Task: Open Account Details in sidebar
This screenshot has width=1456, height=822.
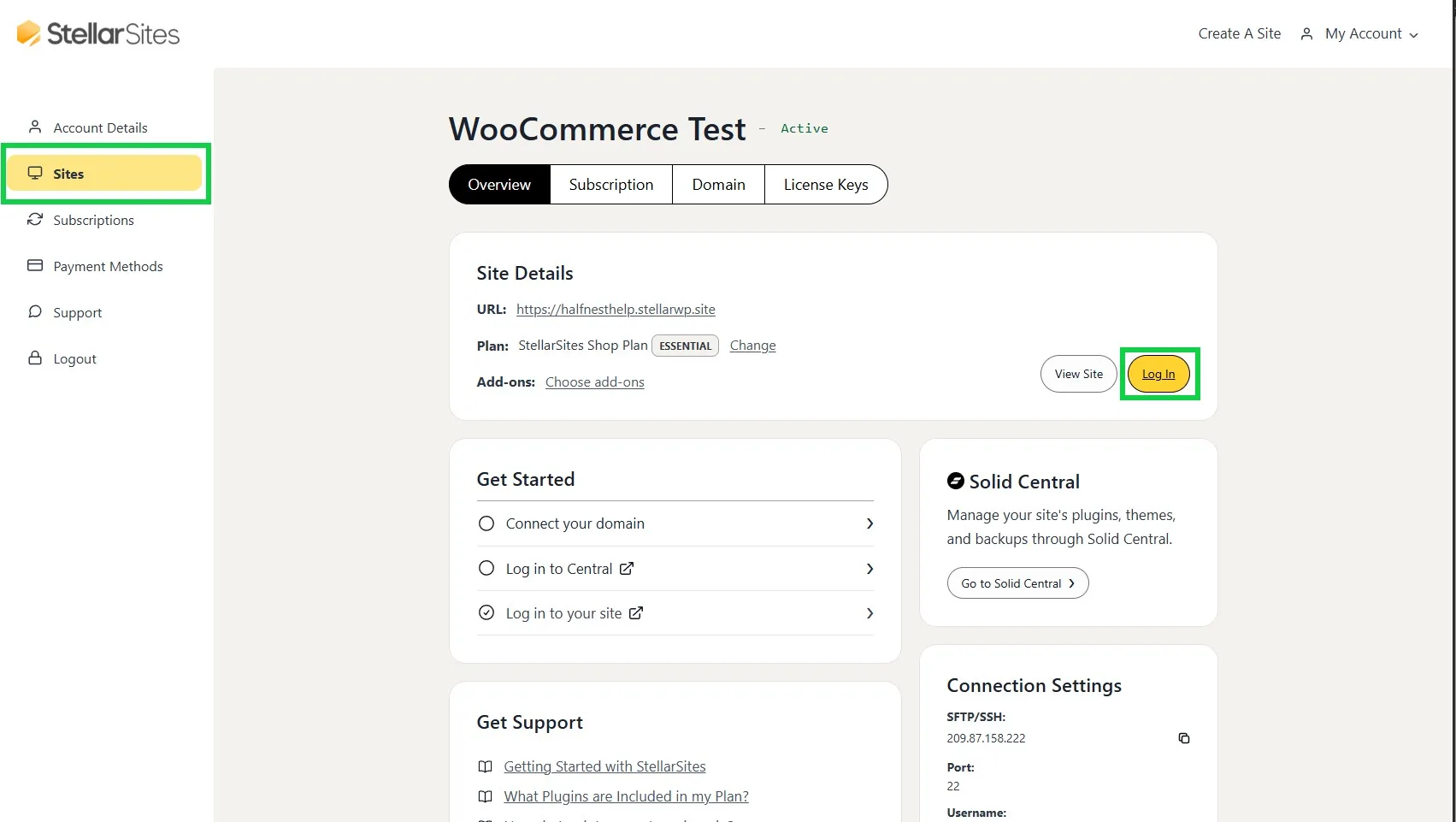Action: coord(100,127)
